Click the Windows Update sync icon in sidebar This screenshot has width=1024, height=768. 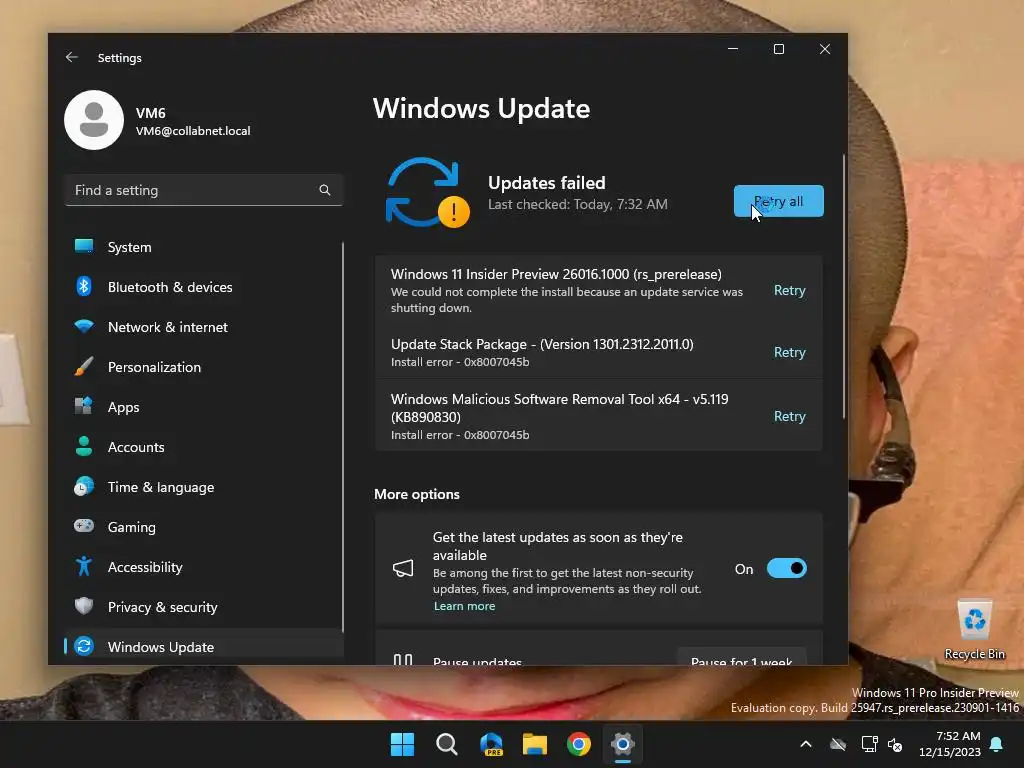coord(84,647)
